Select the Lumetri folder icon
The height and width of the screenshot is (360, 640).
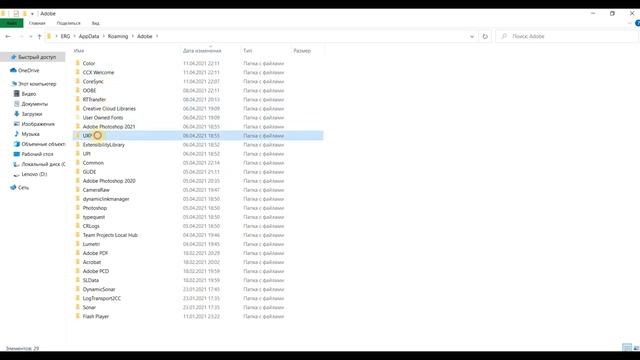(78, 244)
